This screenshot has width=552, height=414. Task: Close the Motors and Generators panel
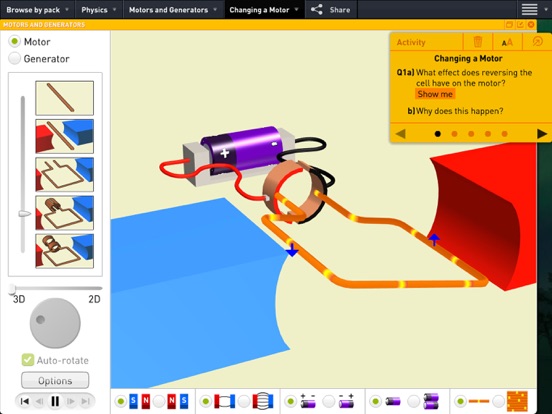(531, 24)
